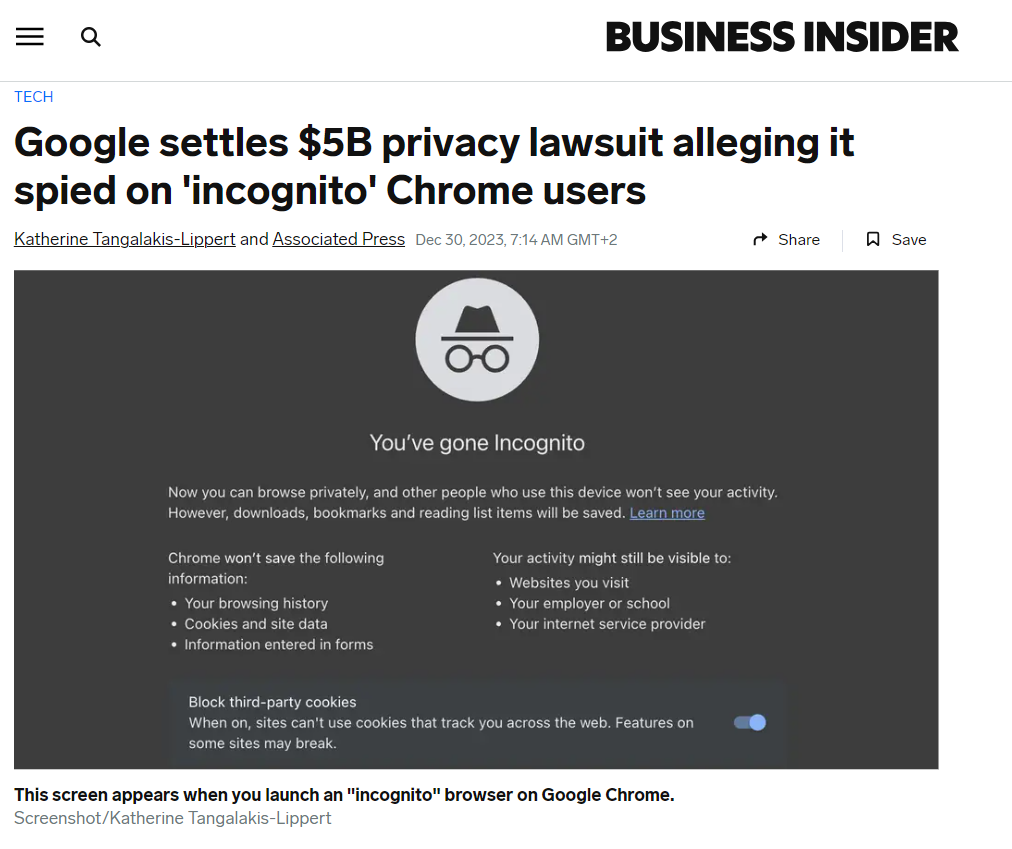Click the "You've gone Incognito" heading
Image resolution: width=1012 pixels, height=849 pixels.
(477, 442)
